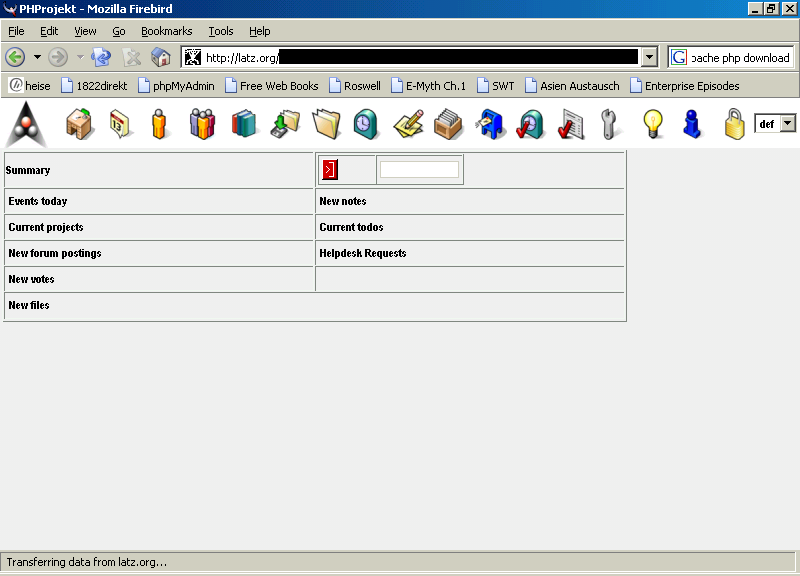Click the 'New notes' heading
The width and height of the screenshot is (800, 576).
[343, 201]
